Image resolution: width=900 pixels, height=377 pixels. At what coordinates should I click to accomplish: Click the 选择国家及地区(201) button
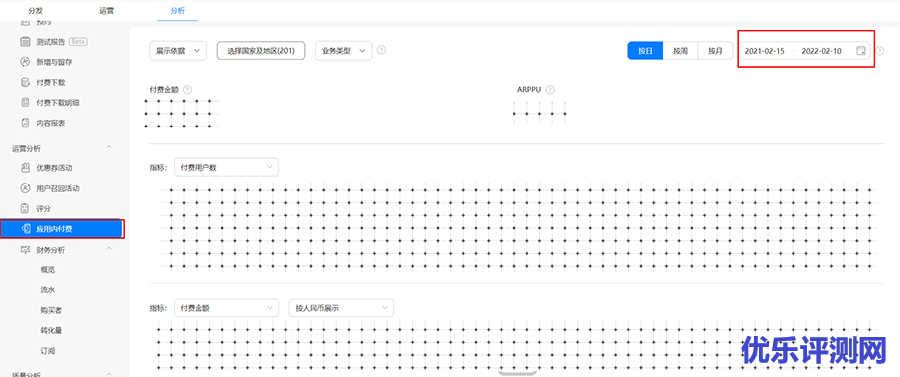(261, 50)
